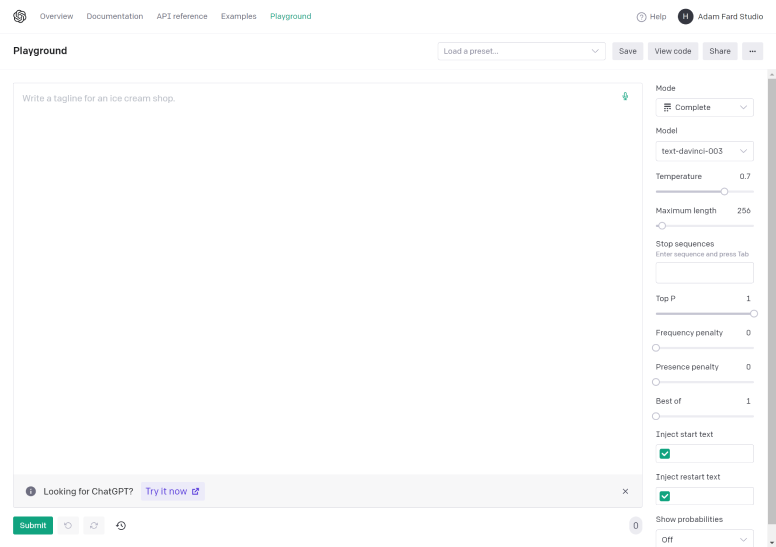Click the external link icon in Try it now
The image size is (776, 547).
195,491
